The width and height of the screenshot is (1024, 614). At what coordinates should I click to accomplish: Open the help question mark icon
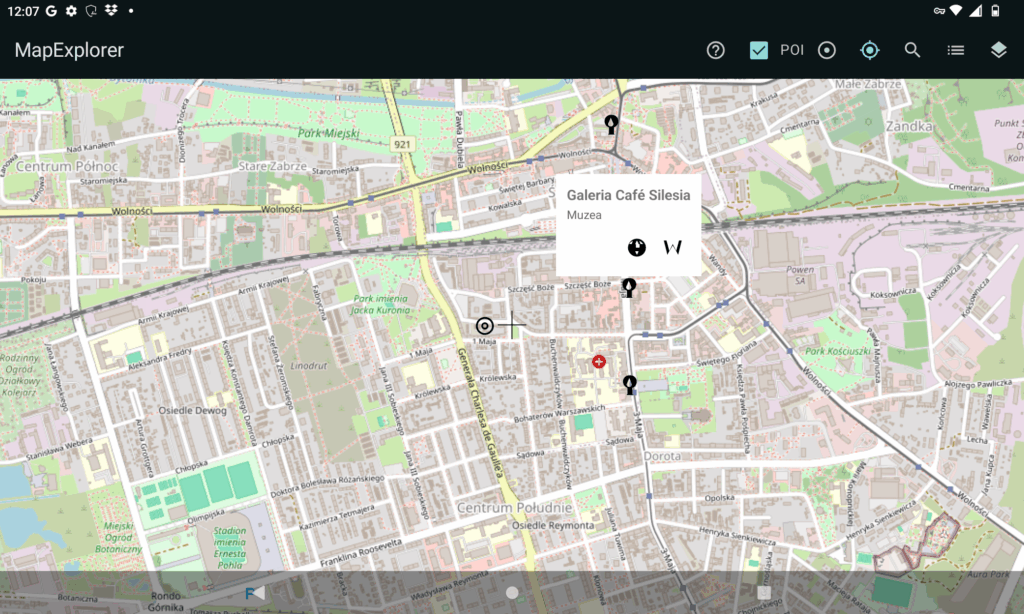[715, 50]
